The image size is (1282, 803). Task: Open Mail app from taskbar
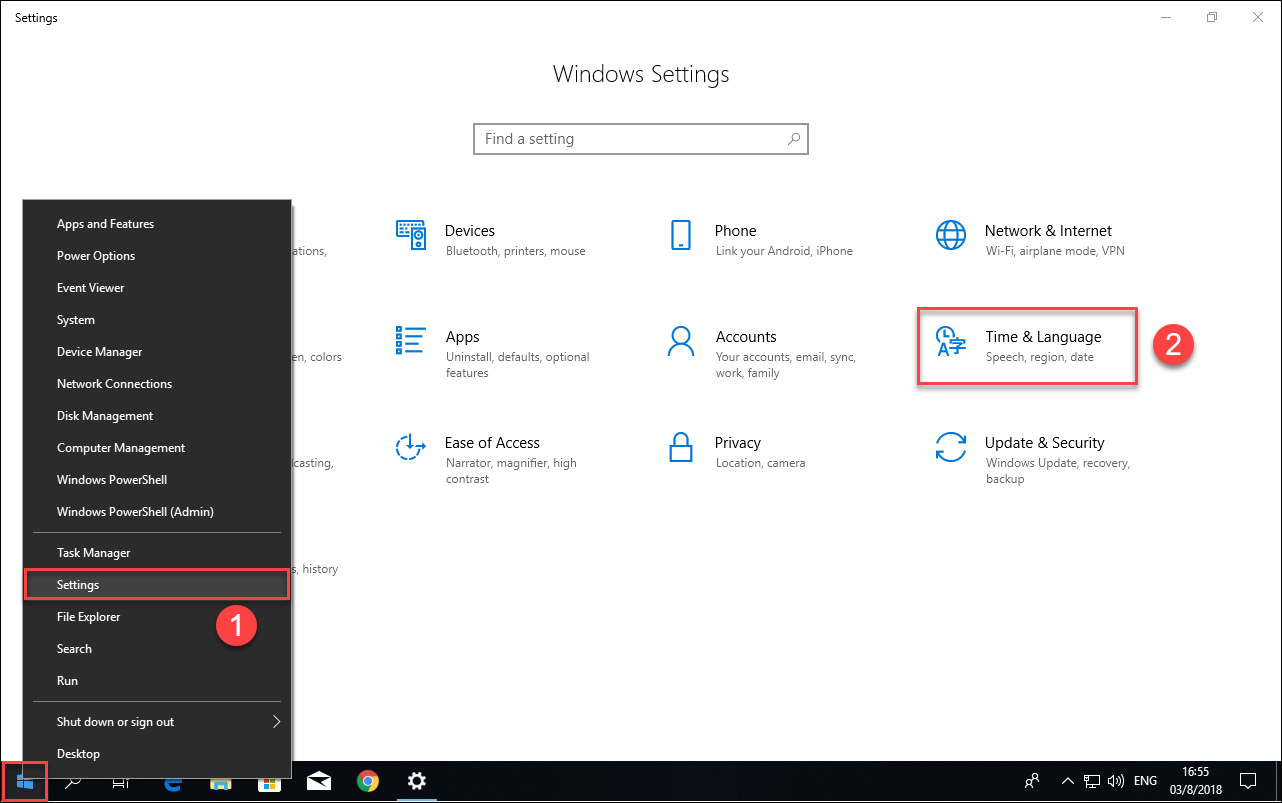pos(319,782)
